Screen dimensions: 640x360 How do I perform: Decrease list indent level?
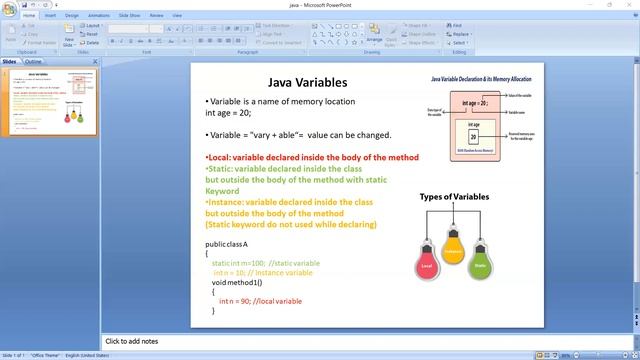[x=228, y=29]
